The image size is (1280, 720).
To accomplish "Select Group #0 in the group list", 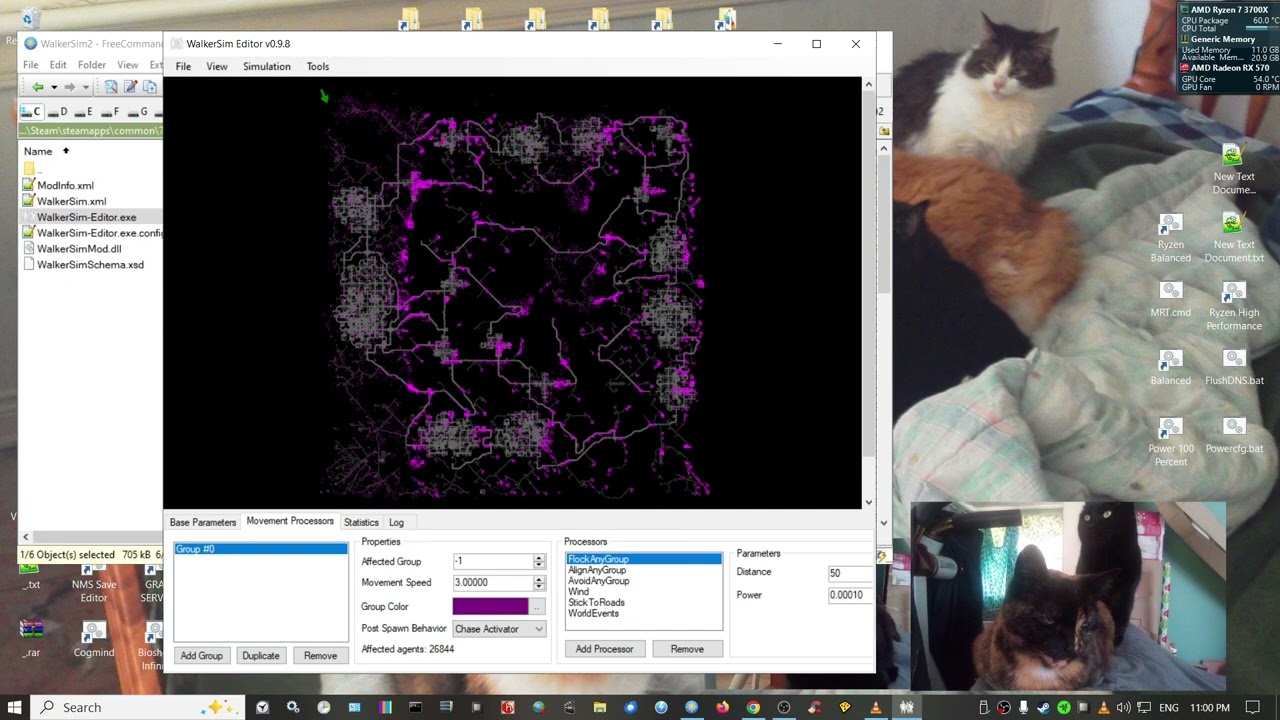I will [261, 549].
